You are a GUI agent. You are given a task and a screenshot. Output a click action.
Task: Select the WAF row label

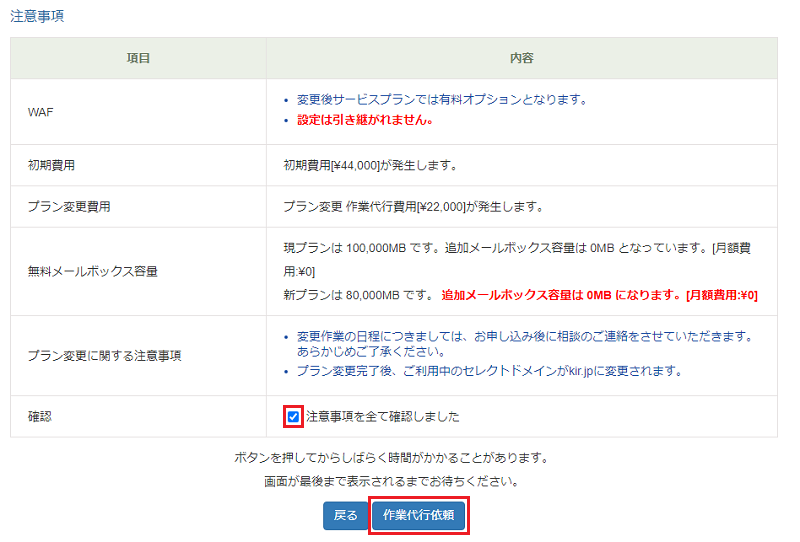click(x=40, y=112)
